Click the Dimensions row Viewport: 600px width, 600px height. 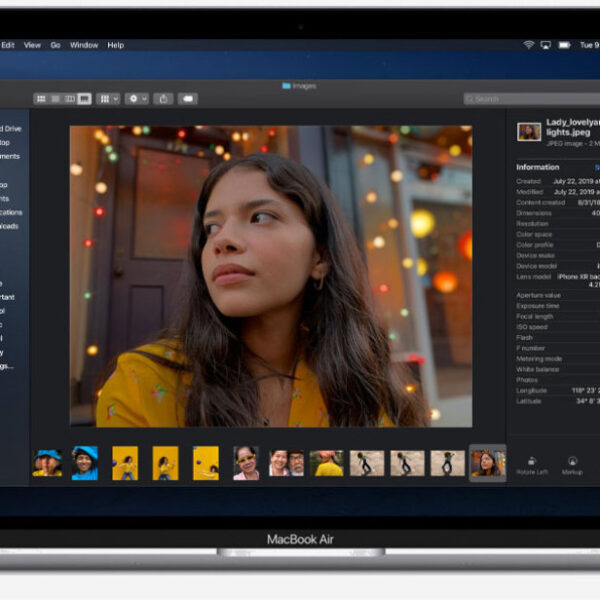click(x=558, y=213)
